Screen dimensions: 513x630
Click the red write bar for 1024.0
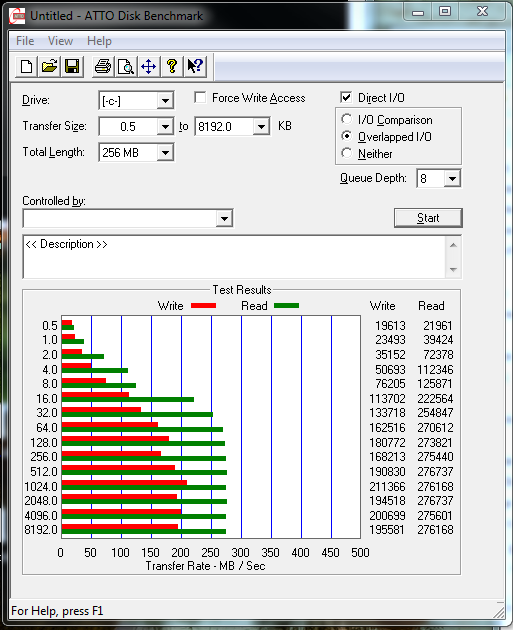pyautogui.click(x=124, y=482)
